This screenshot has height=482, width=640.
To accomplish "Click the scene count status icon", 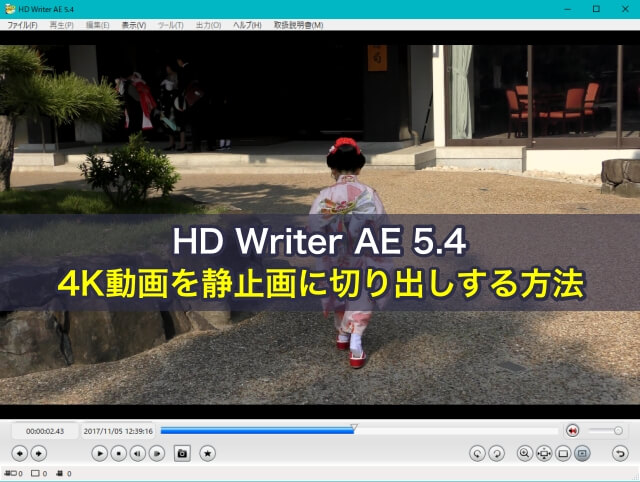I will [60, 473].
